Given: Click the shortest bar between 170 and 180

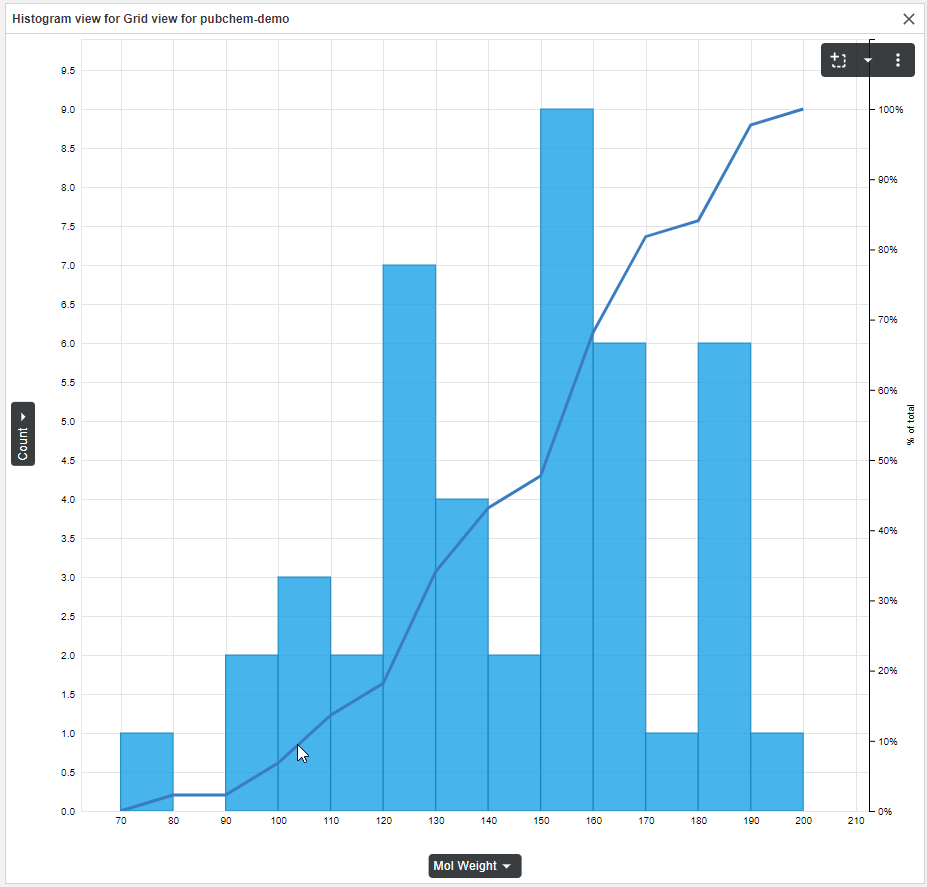Looking at the screenshot, I should click(672, 770).
